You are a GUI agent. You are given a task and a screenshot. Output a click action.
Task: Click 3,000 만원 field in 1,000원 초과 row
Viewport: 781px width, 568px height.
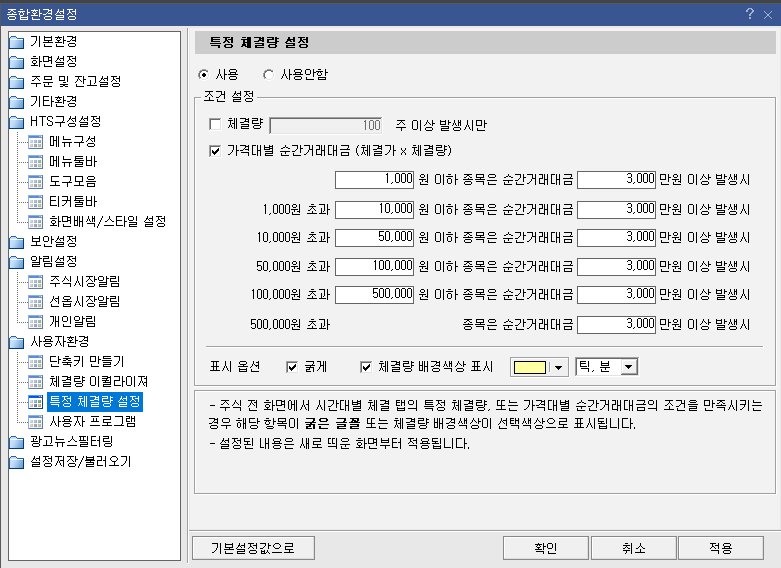click(x=617, y=209)
